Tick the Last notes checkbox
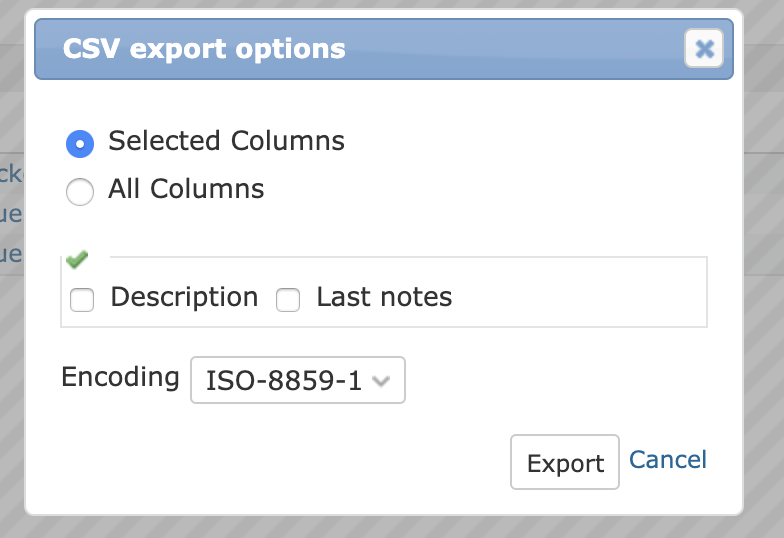Viewport: 784px width, 538px height. pos(288,300)
